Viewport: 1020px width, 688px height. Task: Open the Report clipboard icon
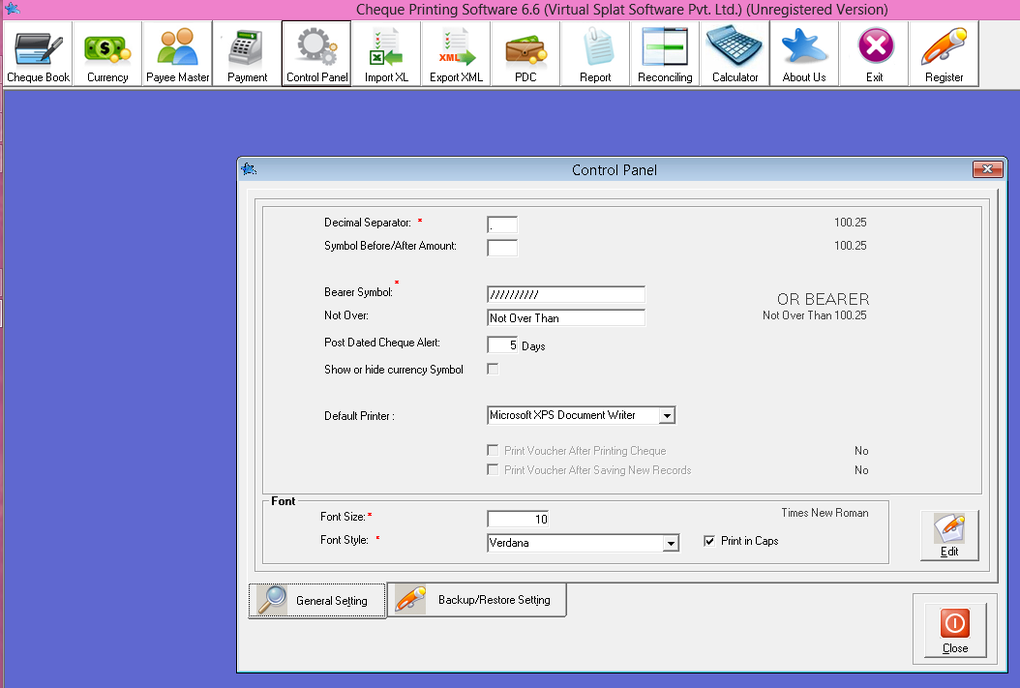(x=595, y=53)
